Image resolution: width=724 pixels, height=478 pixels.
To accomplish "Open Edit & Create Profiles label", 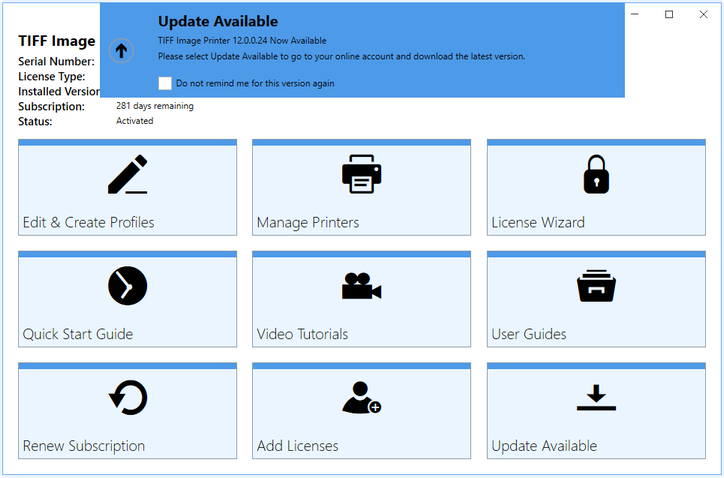I will click(88, 223).
